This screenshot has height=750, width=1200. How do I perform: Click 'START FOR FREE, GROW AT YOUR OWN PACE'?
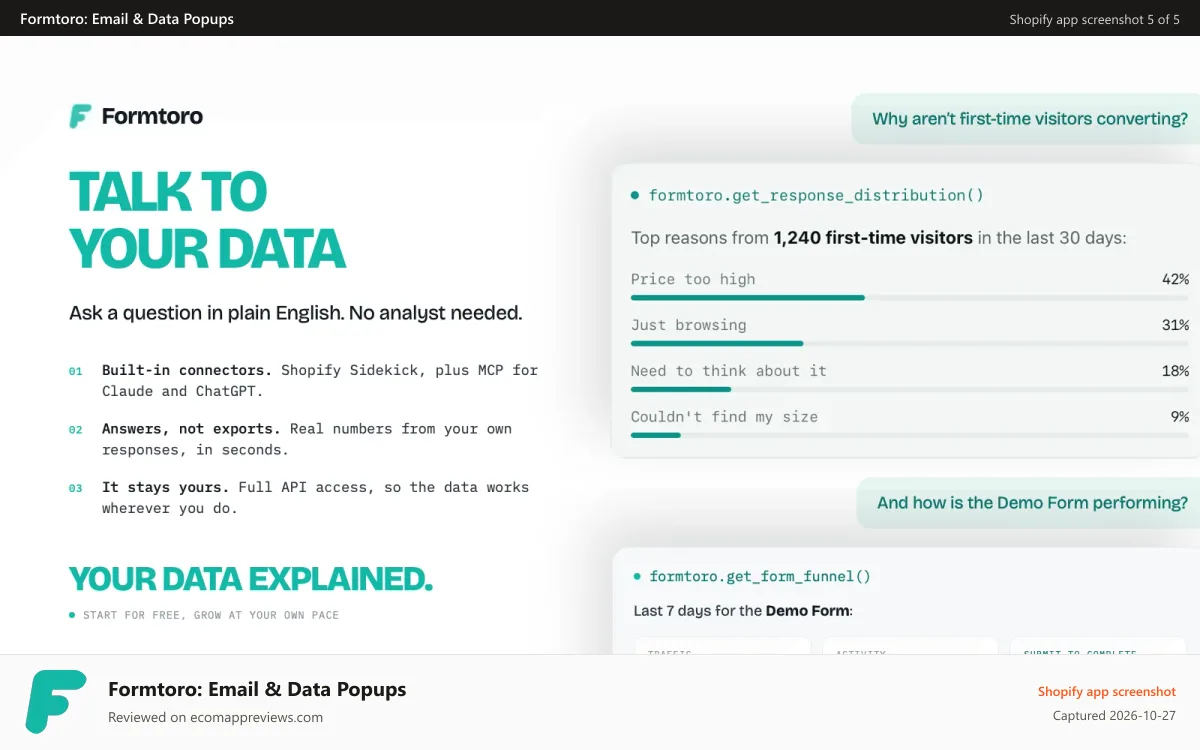[x=211, y=615]
